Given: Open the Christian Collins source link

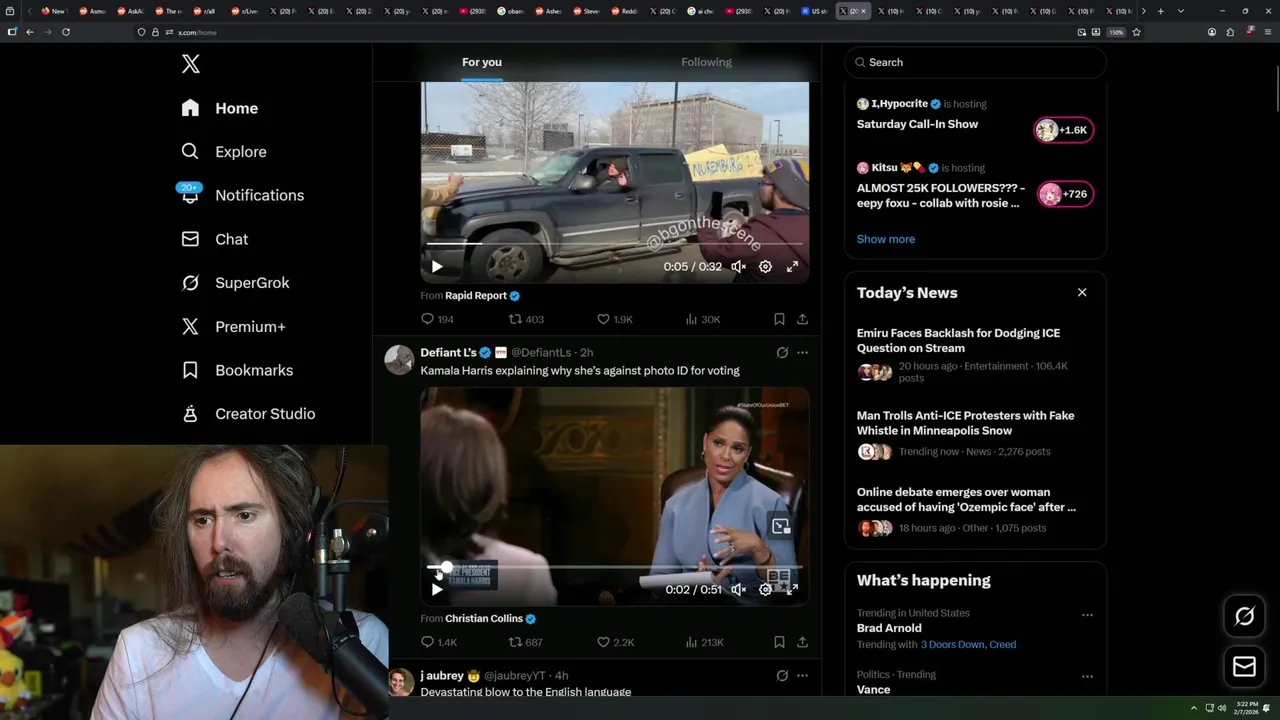Looking at the screenshot, I should 490,619.
